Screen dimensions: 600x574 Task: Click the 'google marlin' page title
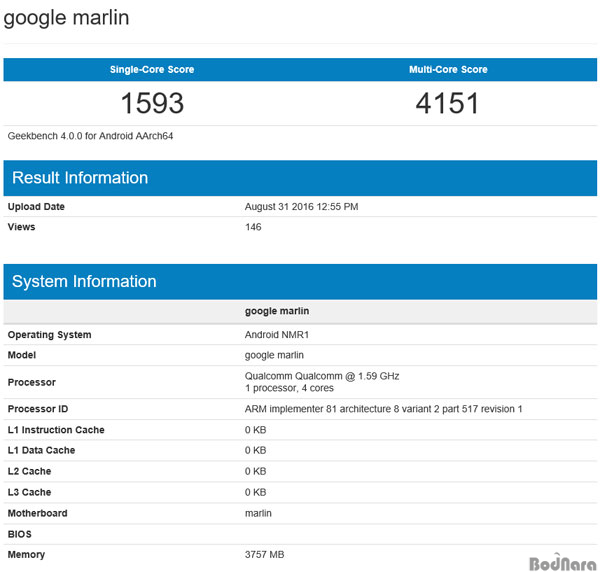66,18
